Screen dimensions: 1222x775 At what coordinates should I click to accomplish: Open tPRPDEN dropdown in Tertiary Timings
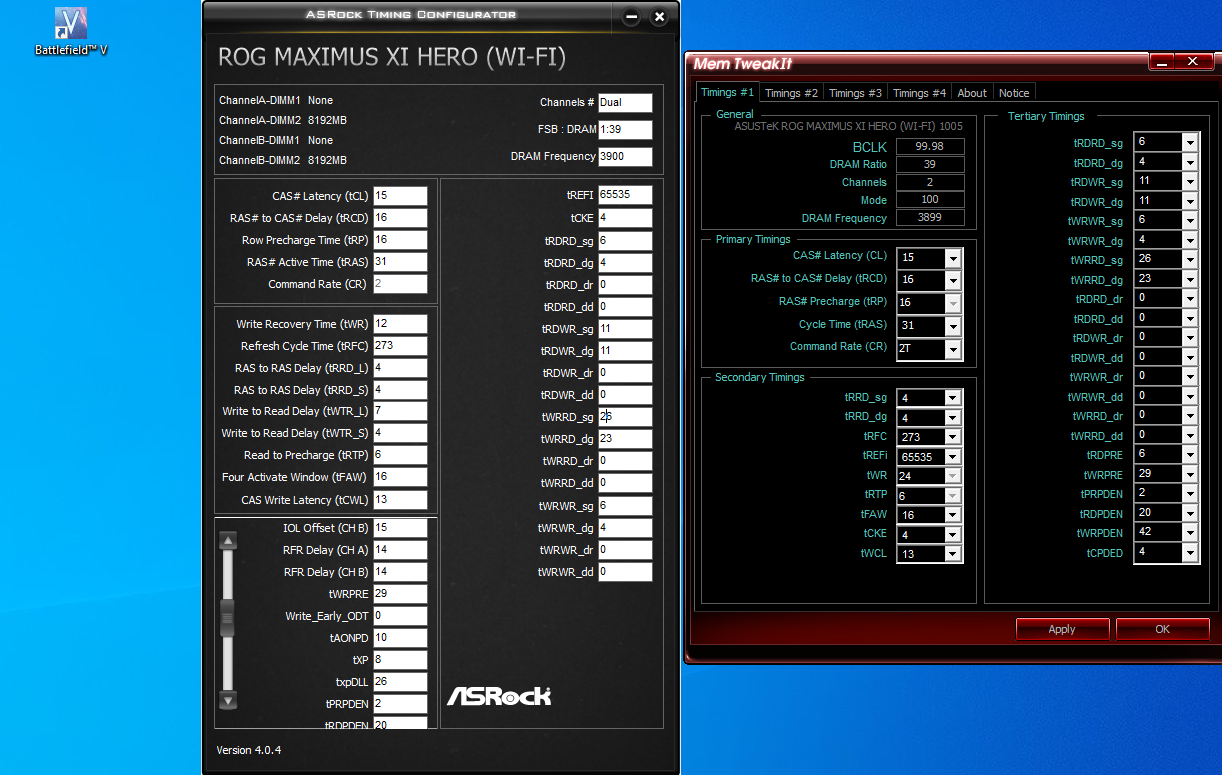[x=1189, y=493]
